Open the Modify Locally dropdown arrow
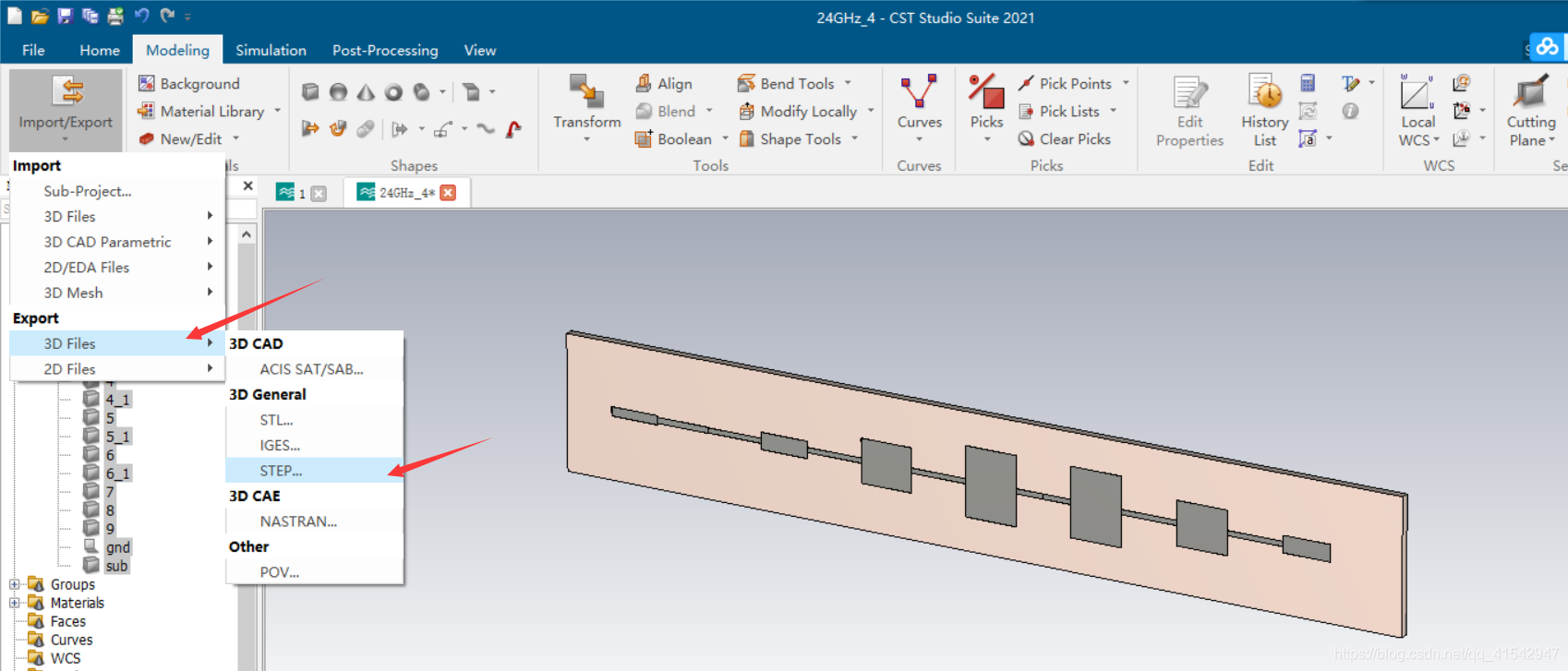This screenshot has width=1568, height=671. point(871,111)
